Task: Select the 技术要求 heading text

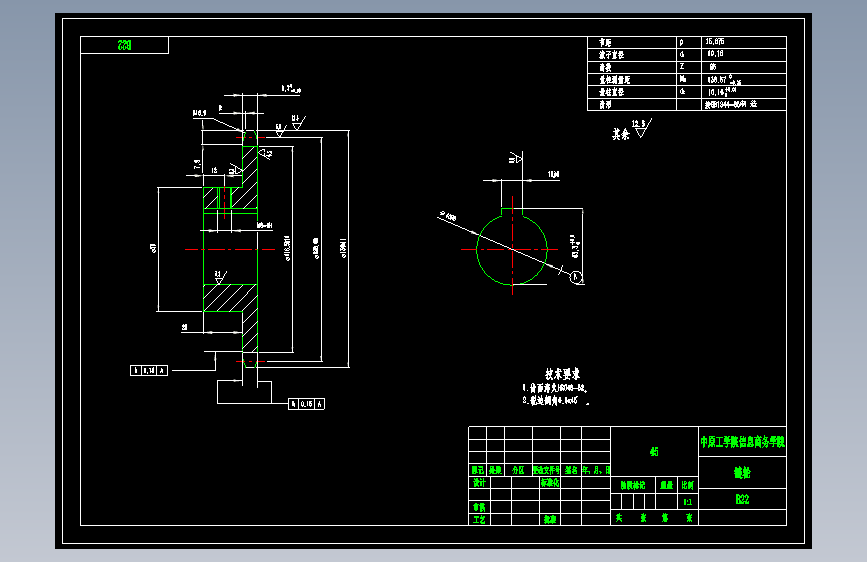Action: (562, 374)
